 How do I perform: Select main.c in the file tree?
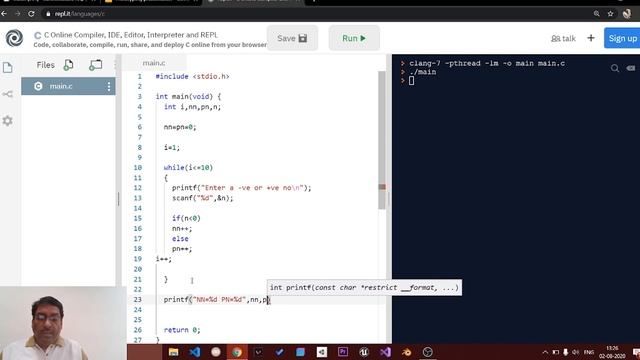coord(68,86)
